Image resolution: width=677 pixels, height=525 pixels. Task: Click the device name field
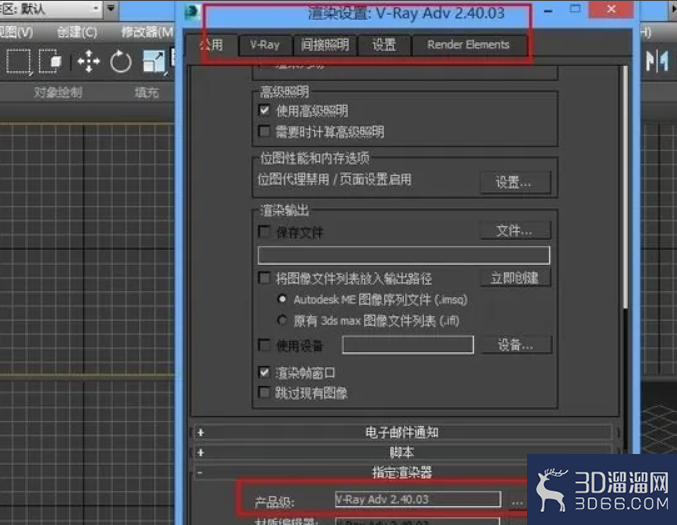point(408,345)
